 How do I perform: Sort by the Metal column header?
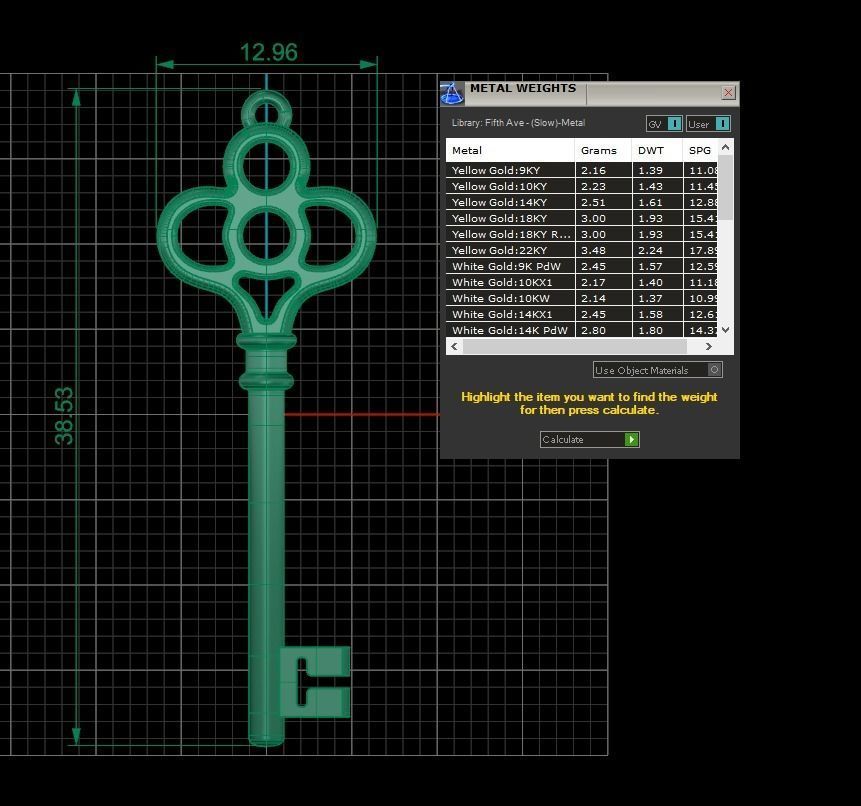[510, 150]
